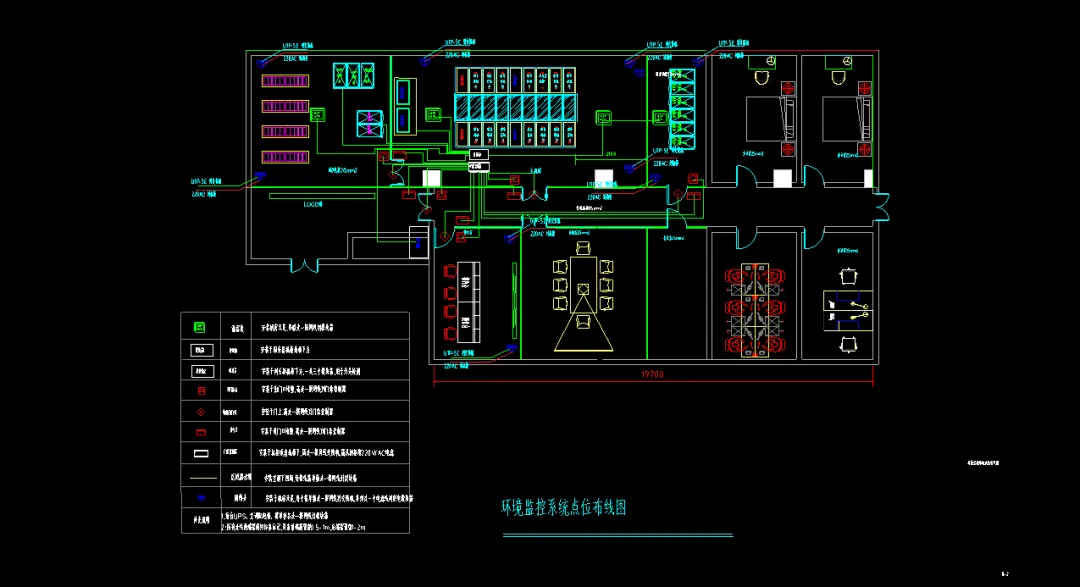Screen dimensions: 1080x587
Task: Click the green sensor symbol in the legend
Action: tap(199, 327)
